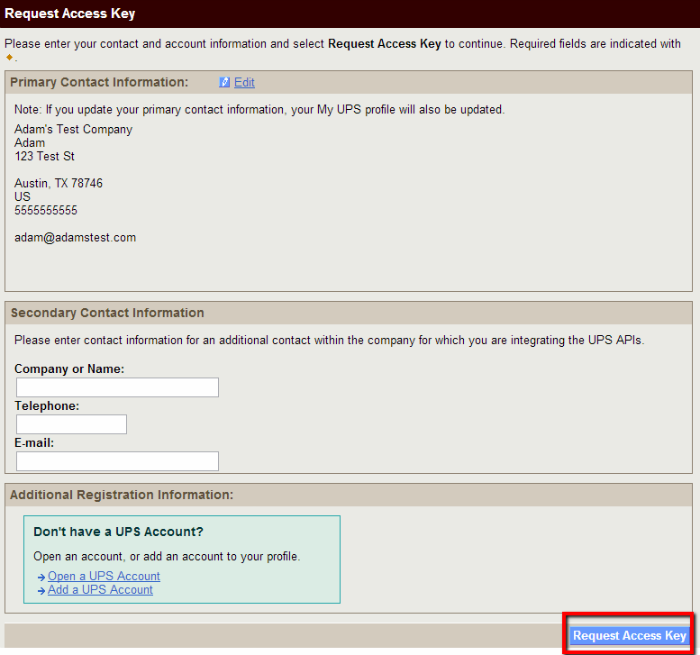Click the Additional Registration Information heading
Image resolution: width=700 pixels, height=655 pixels.
(121, 495)
